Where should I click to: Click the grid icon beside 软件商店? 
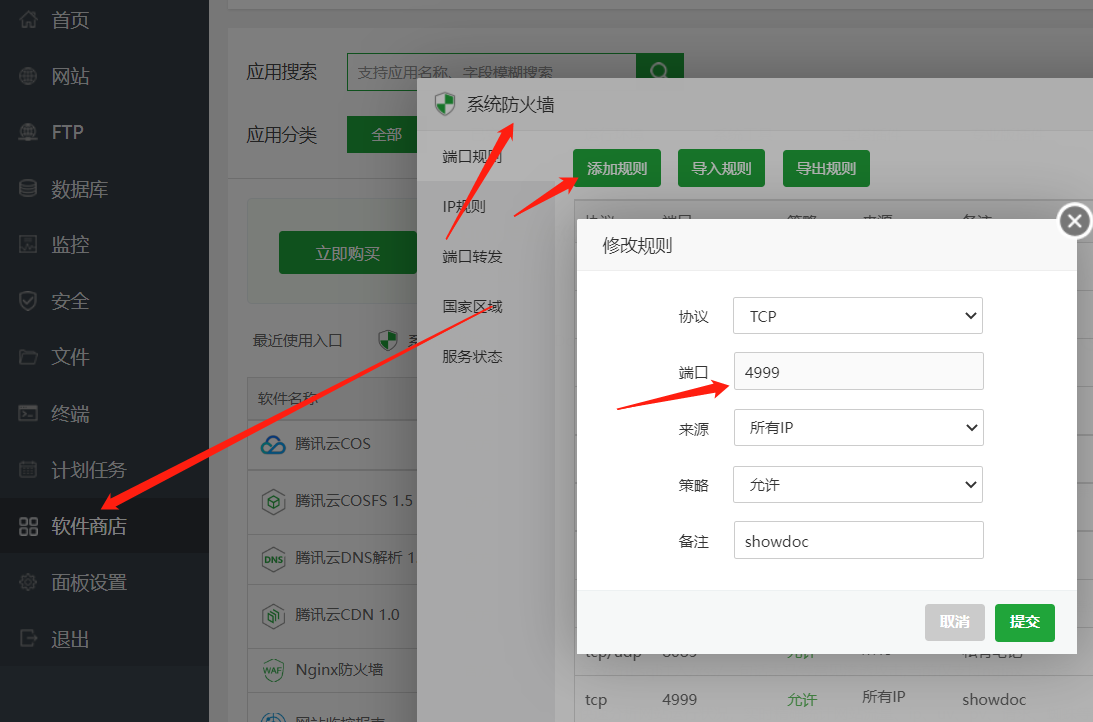click(x=29, y=526)
